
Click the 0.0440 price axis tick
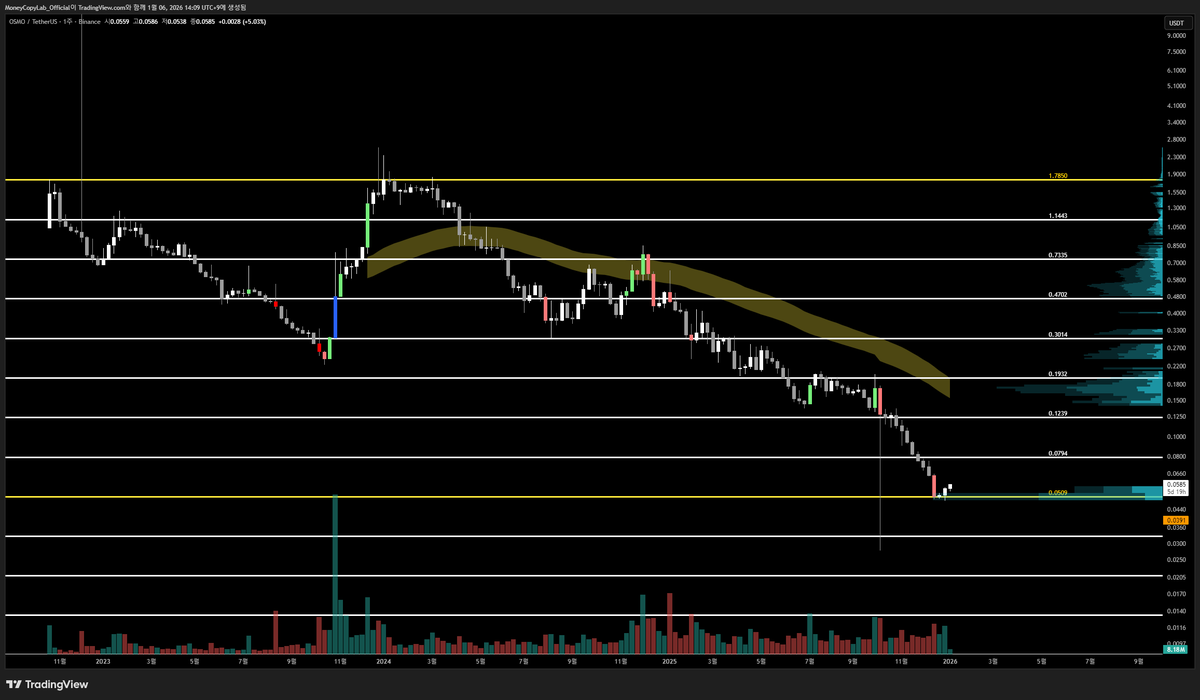click(x=1175, y=509)
